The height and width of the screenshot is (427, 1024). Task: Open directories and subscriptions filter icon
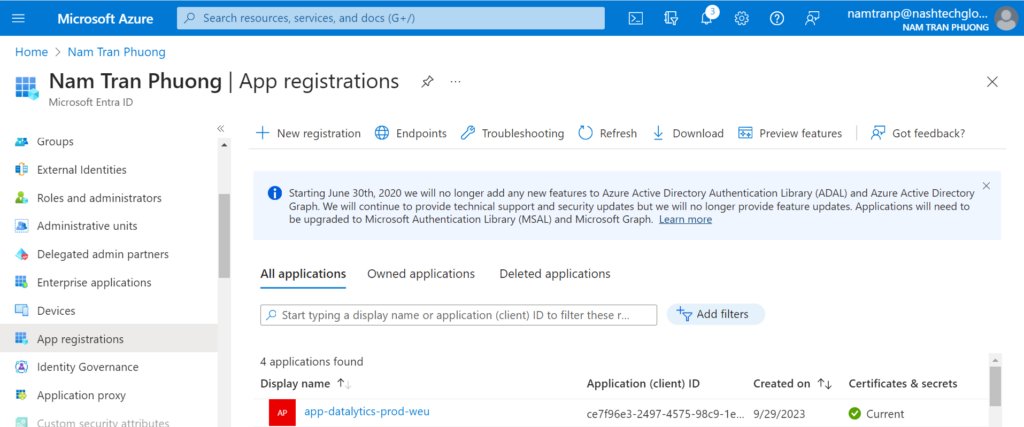tap(670, 18)
